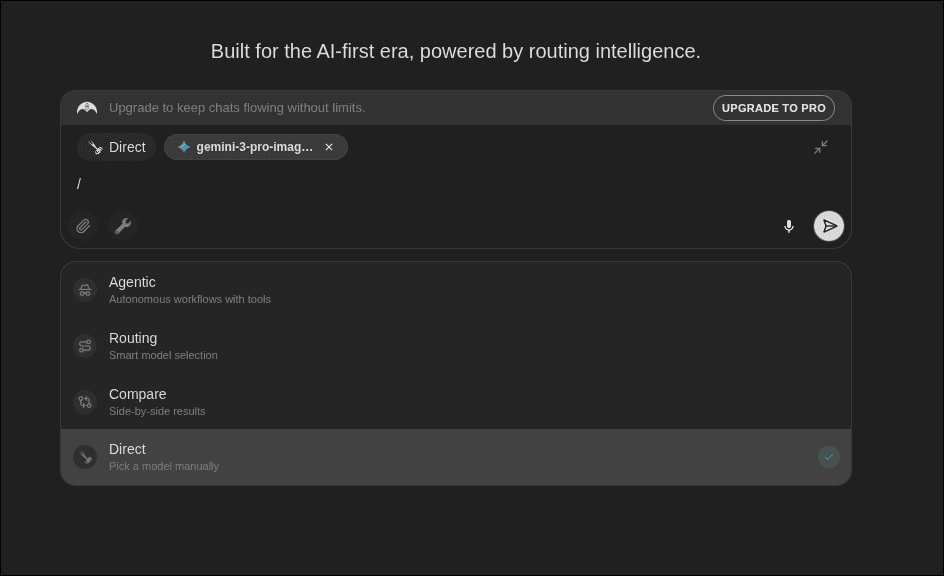Screen dimensions: 944x576
Task: Collapse the chat box with shrink icon
Action: 821,147
